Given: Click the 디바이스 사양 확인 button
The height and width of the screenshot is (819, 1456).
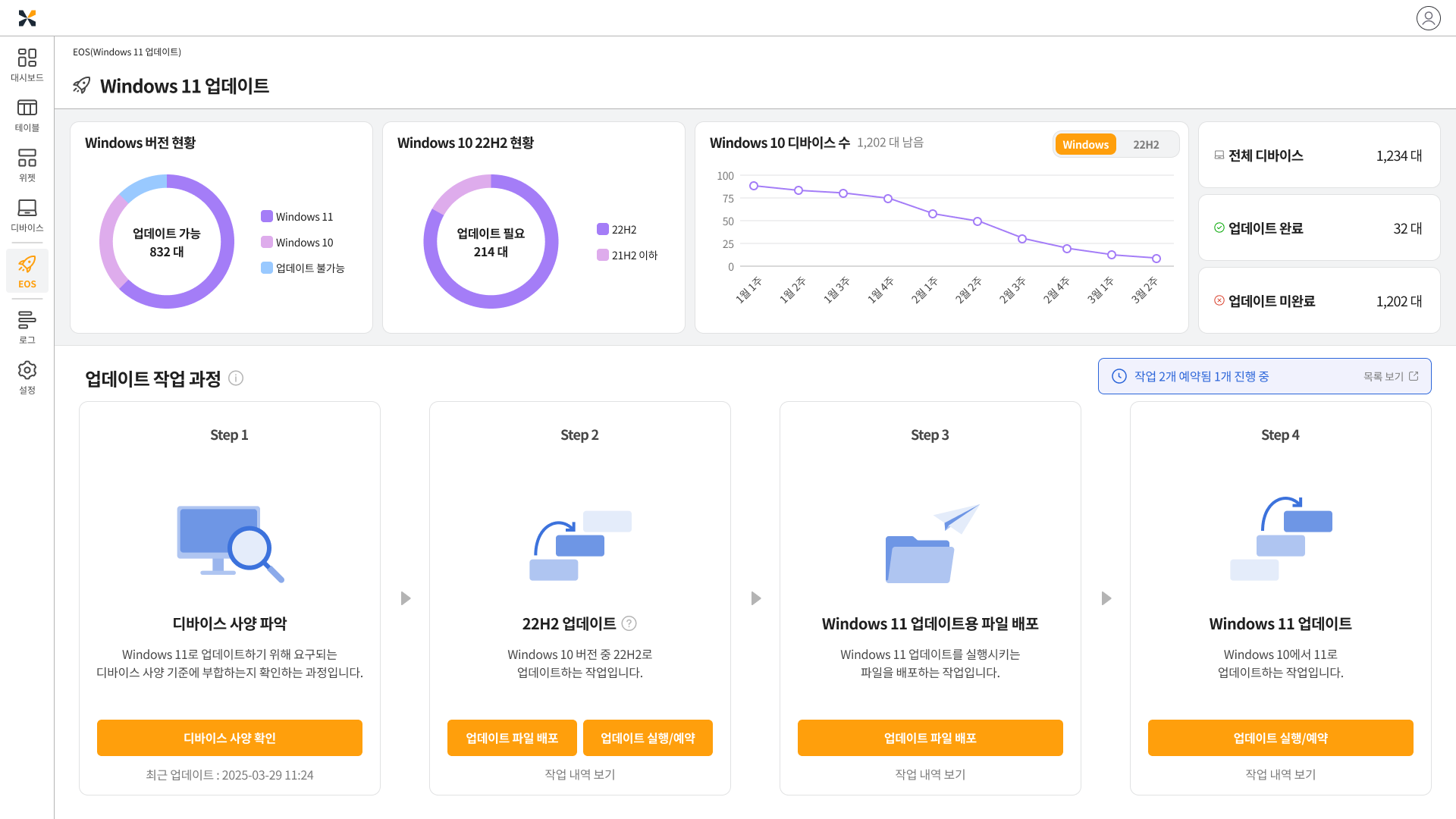Looking at the screenshot, I should click(230, 738).
